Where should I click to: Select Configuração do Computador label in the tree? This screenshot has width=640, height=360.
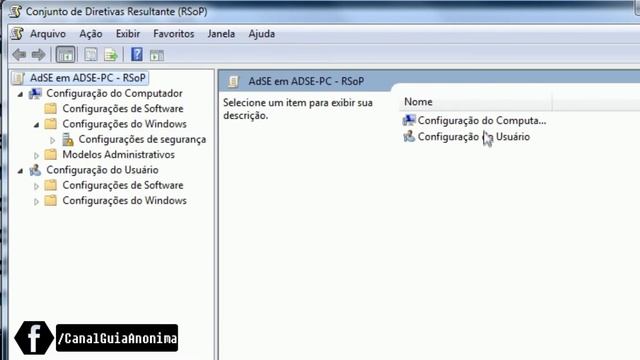click(114, 93)
